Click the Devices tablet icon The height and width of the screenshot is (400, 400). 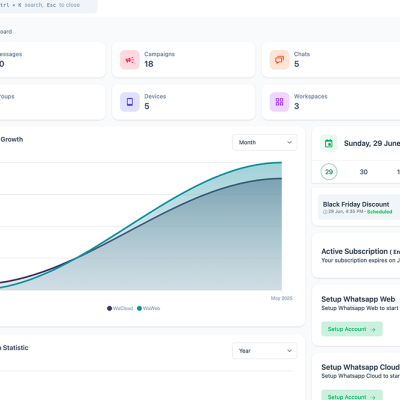pos(130,102)
